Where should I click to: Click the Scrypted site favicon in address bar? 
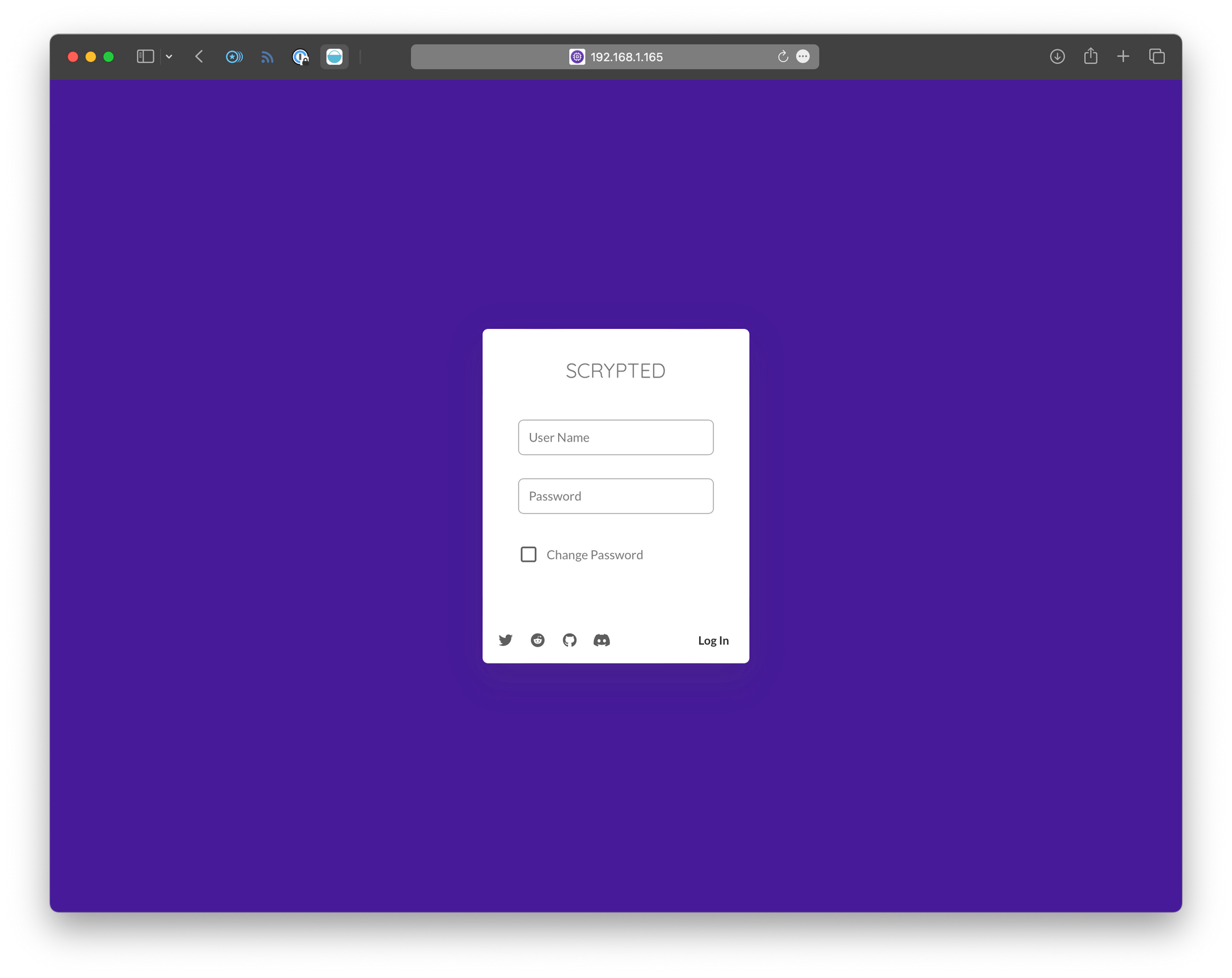pos(577,57)
